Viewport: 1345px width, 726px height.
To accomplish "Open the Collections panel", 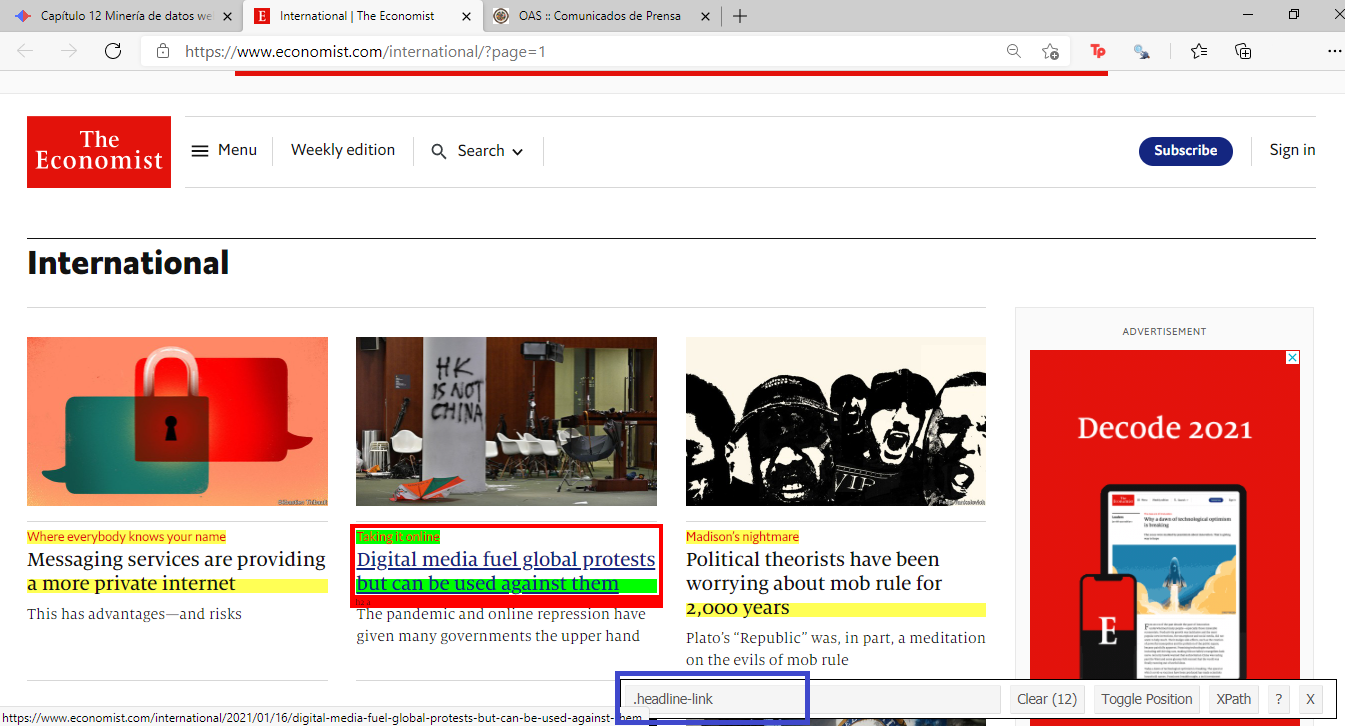I will (1243, 51).
